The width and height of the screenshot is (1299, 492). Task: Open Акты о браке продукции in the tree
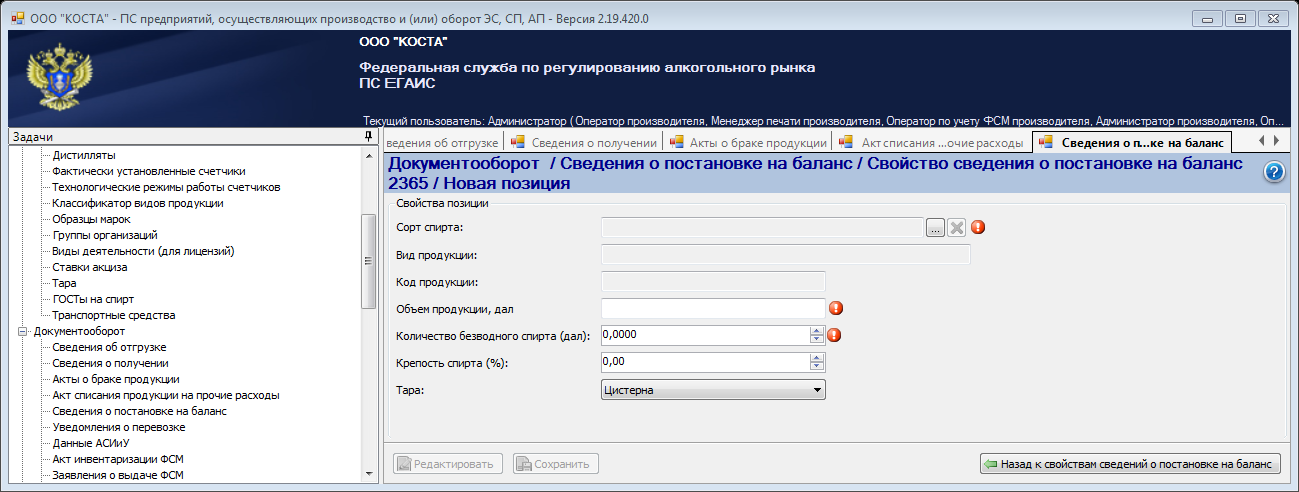point(115,379)
